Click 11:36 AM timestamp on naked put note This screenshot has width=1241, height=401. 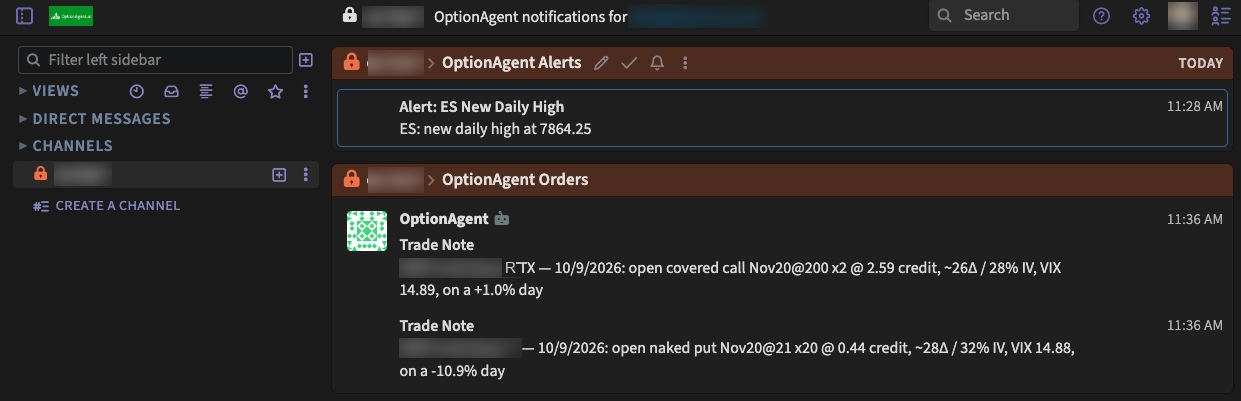1194,325
